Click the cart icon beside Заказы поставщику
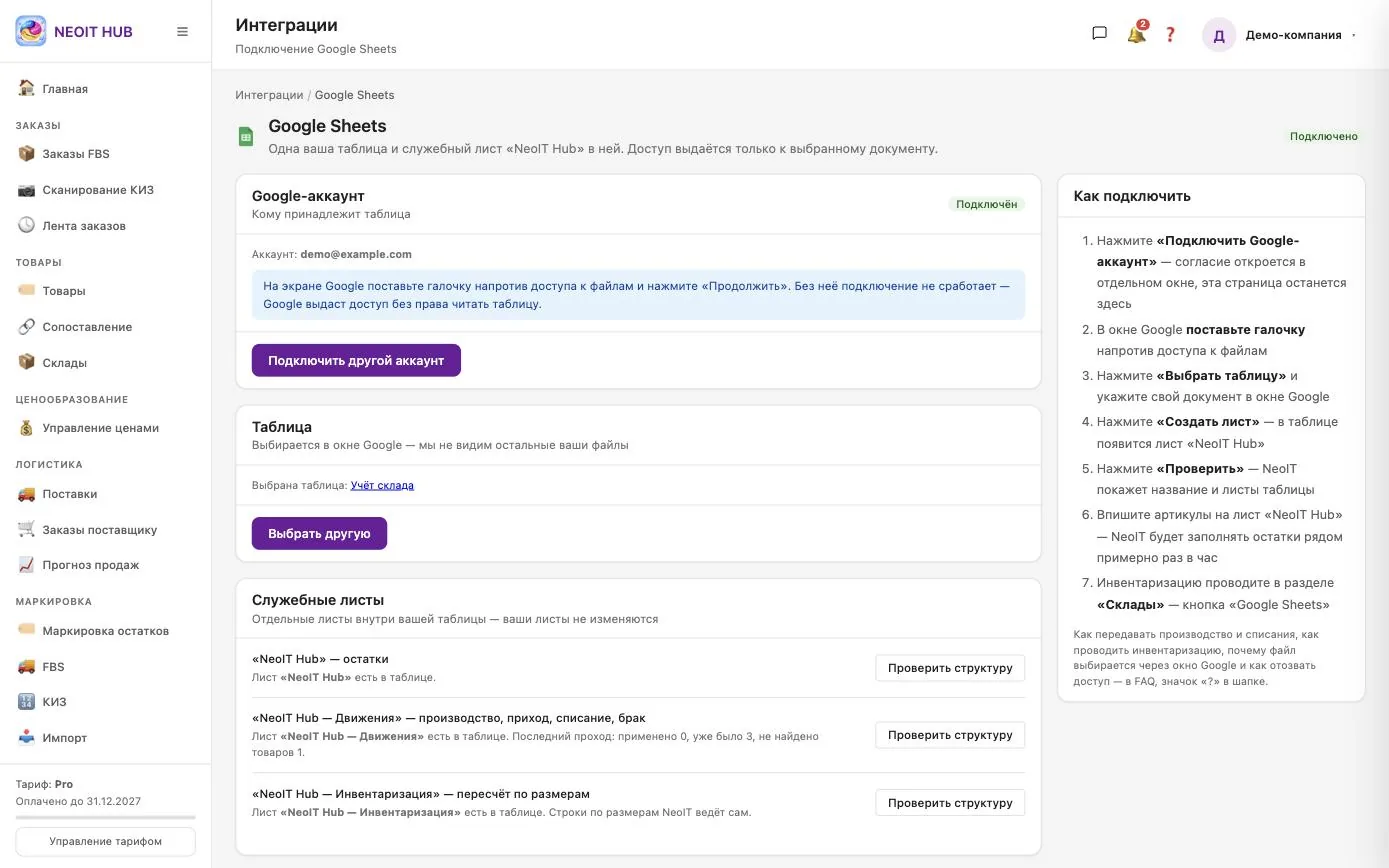 click(27, 529)
